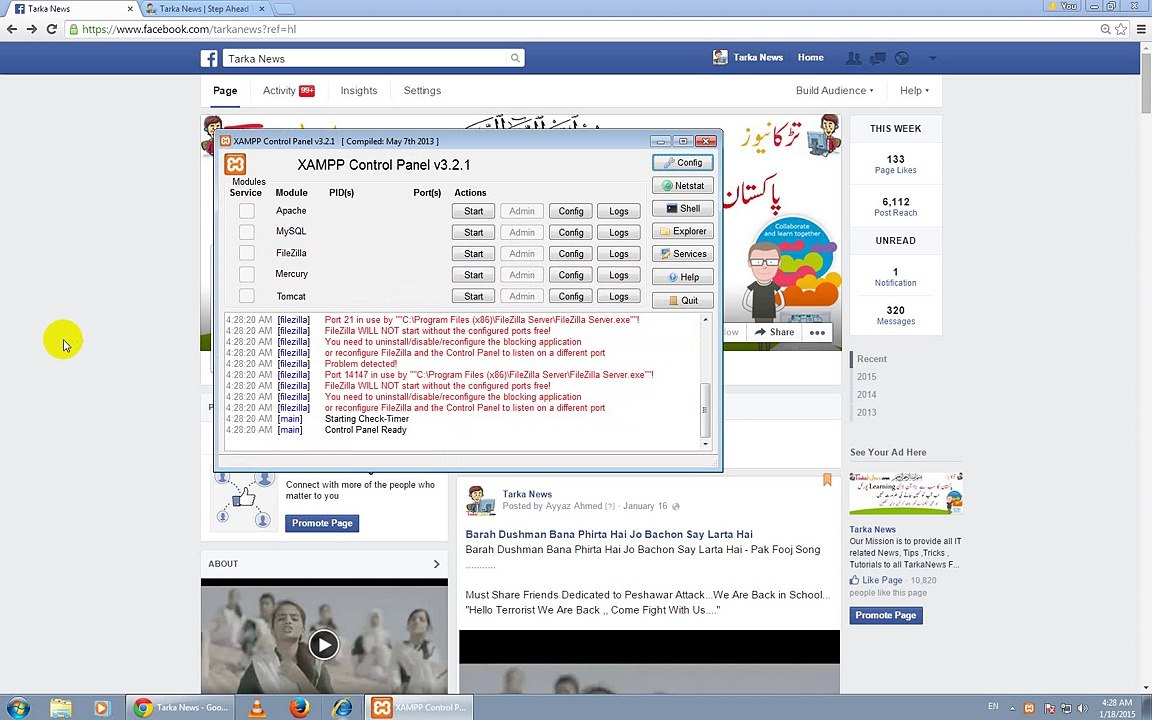Open VLC from taskbar
This screenshot has width=1152, height=720.
(x=256, y=708)
